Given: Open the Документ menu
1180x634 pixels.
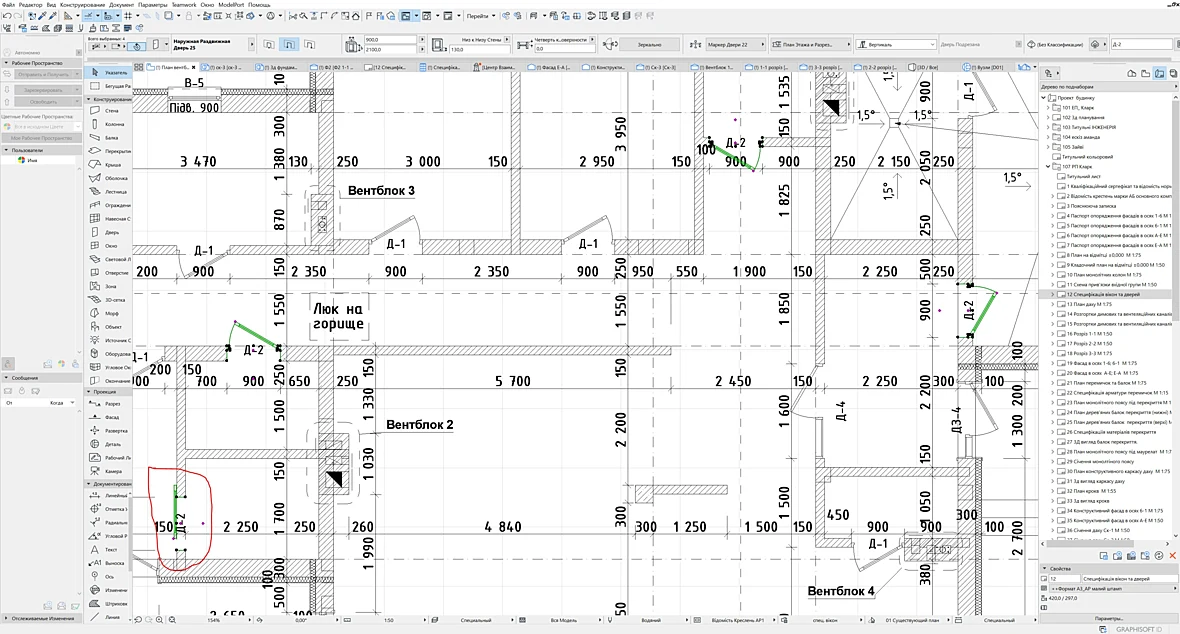Looking at the screenshot, I should point(120,5).
